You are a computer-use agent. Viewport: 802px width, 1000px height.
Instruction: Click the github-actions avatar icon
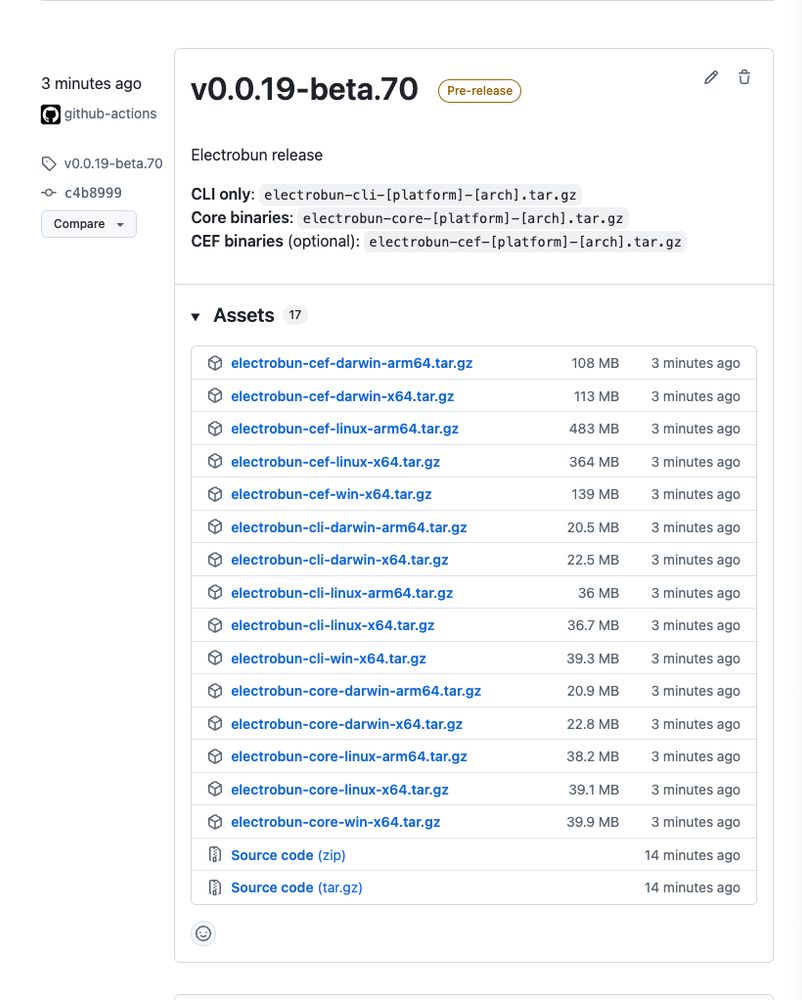click(50, 114)
